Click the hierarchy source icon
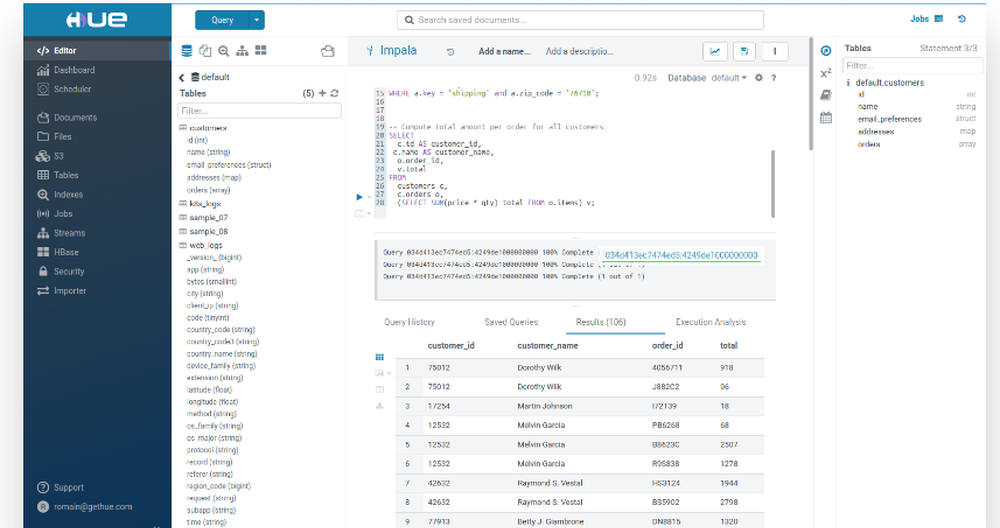Screen dimensions: 1000x528 [242, 51]
